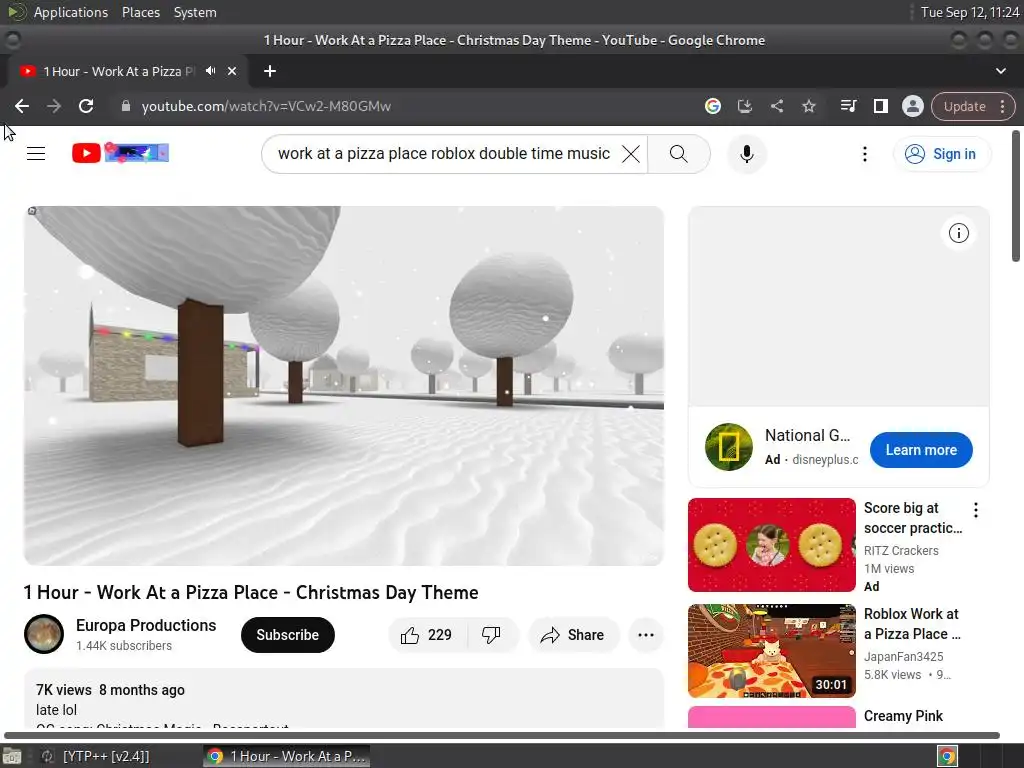Click the install app icon in address bar
This screenshot has width=1024, height=768.
(744, 106)
